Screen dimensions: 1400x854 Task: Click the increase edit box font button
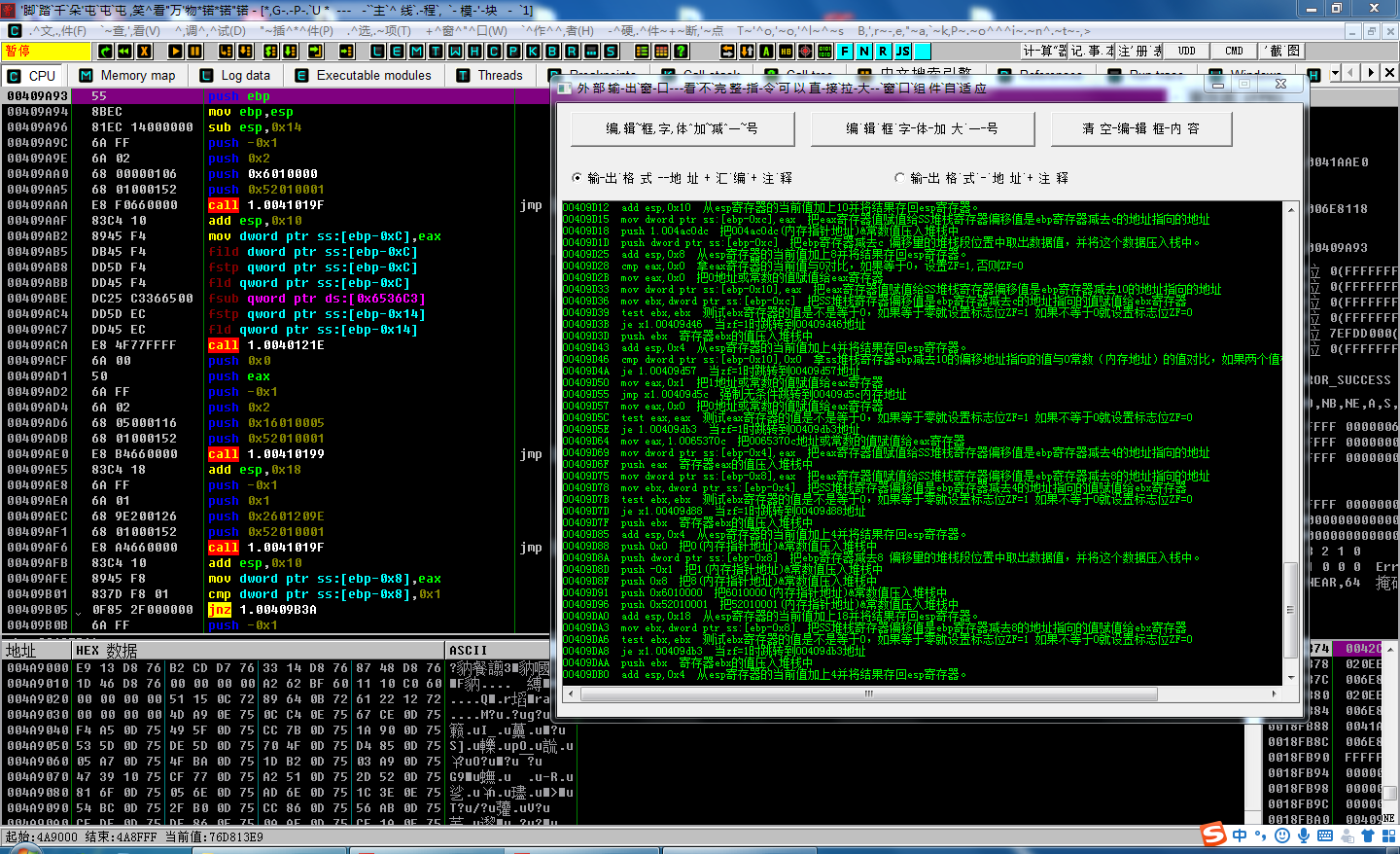click(x=922, y=128)
